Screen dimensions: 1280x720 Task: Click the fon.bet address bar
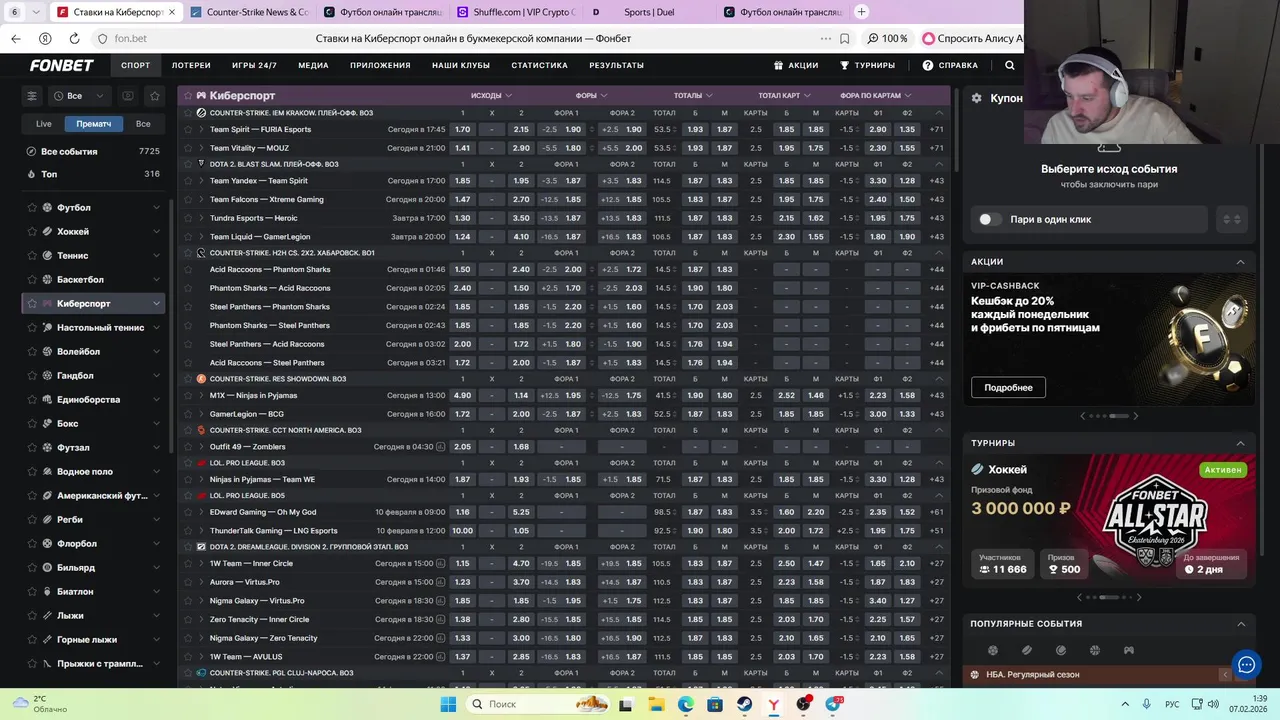pyautogui.click(x=130, y=38)
